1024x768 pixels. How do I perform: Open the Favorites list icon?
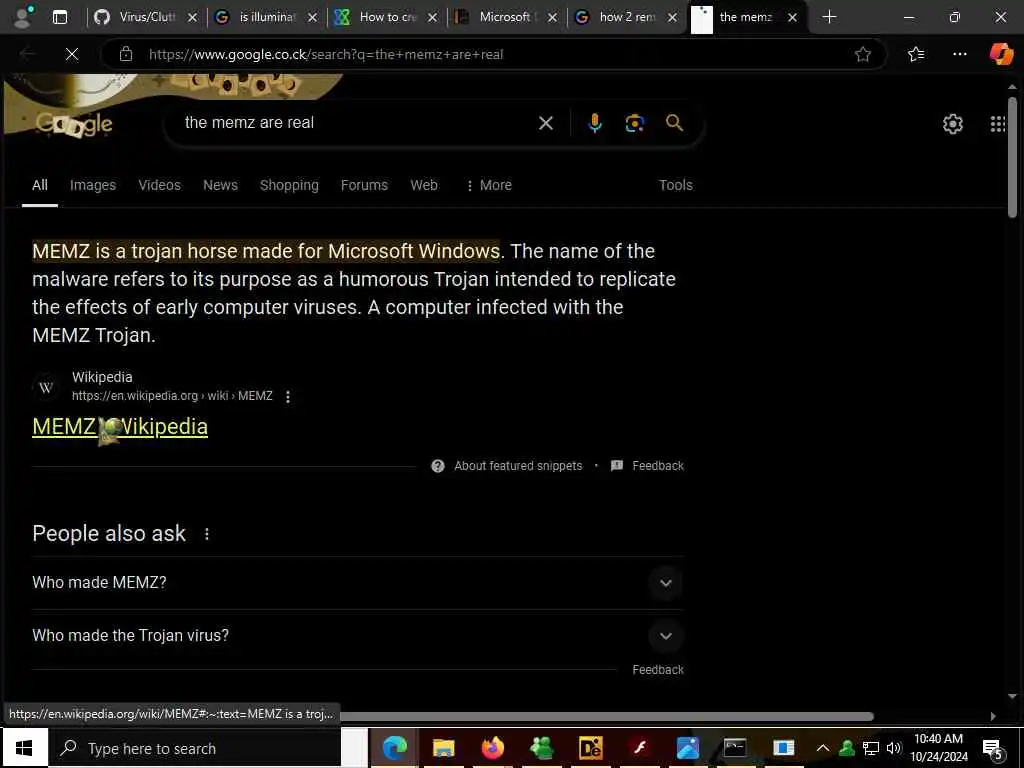click(916, 54)
